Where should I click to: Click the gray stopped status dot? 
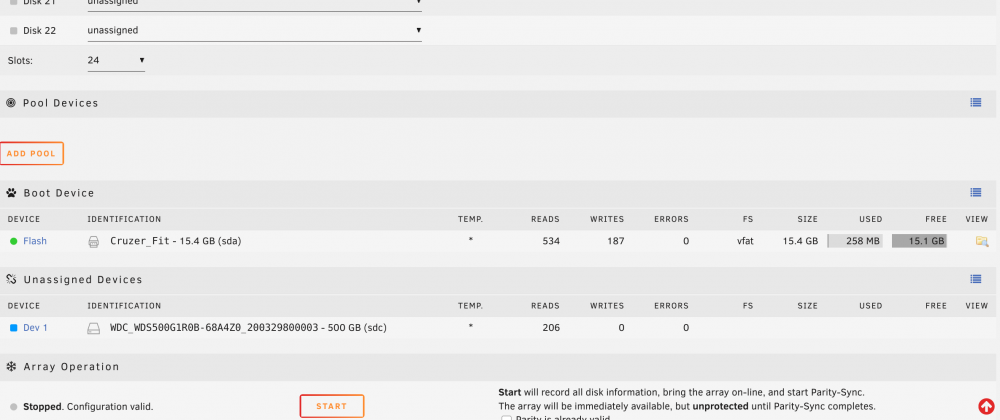click(13, 407)
